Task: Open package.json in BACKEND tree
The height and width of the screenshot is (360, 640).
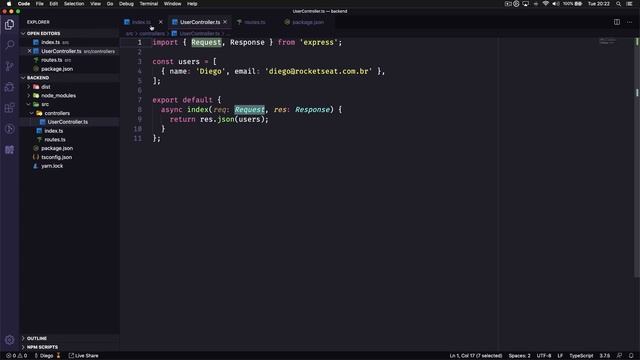Action: (x=70, y=148)
